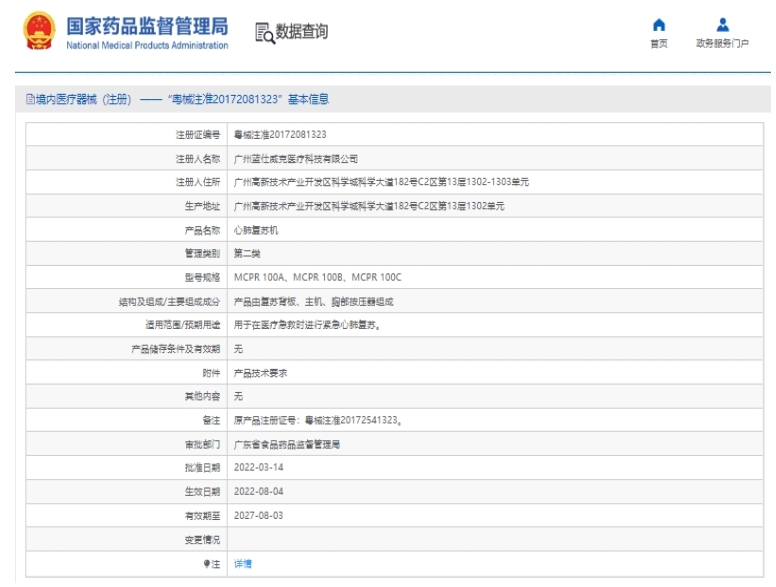The height and width of the screenshot is (587, 776).
Task: Click expiry date 2027-08-03
Action: 258,516
